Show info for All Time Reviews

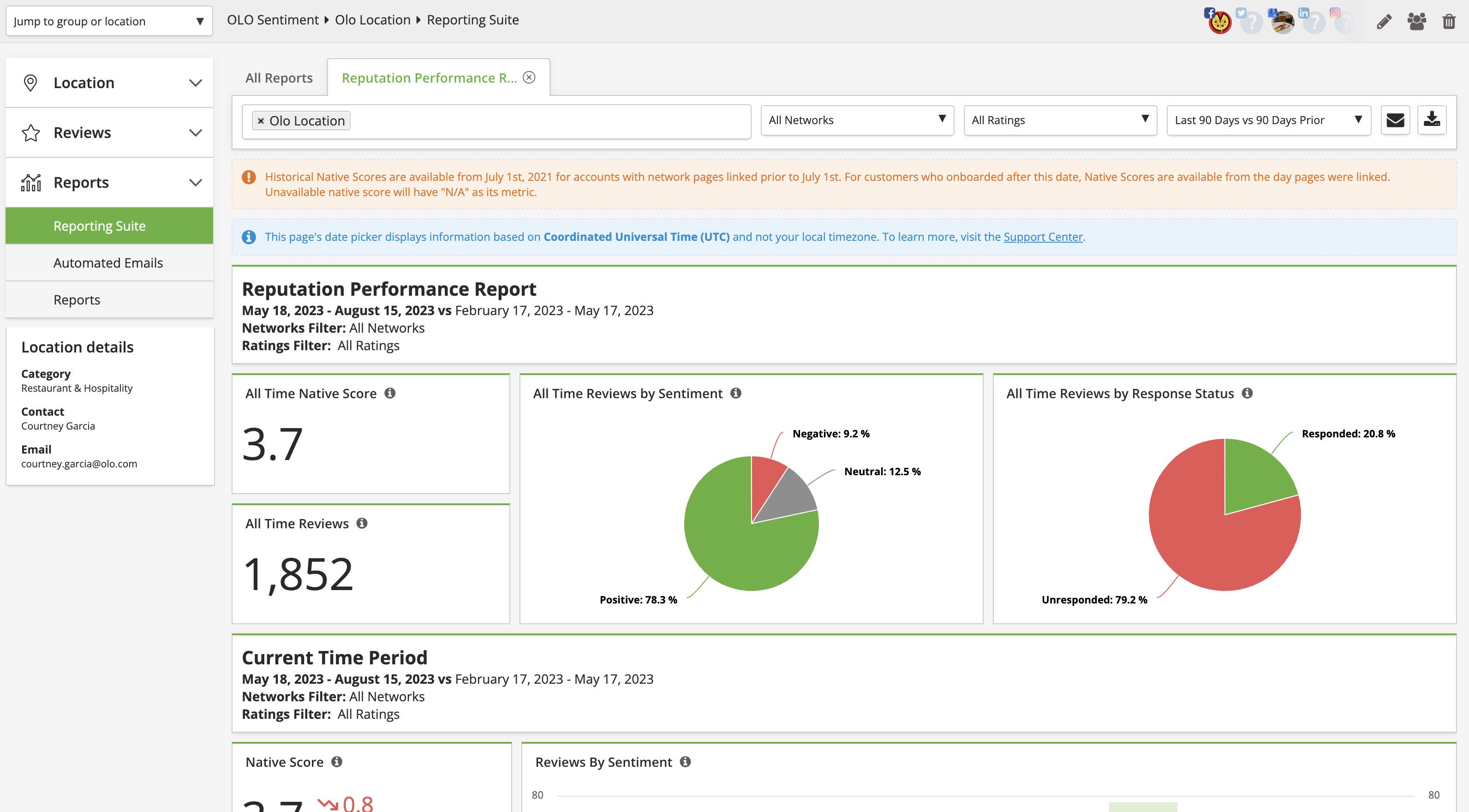pyautogui.click(x=362, y=524)
